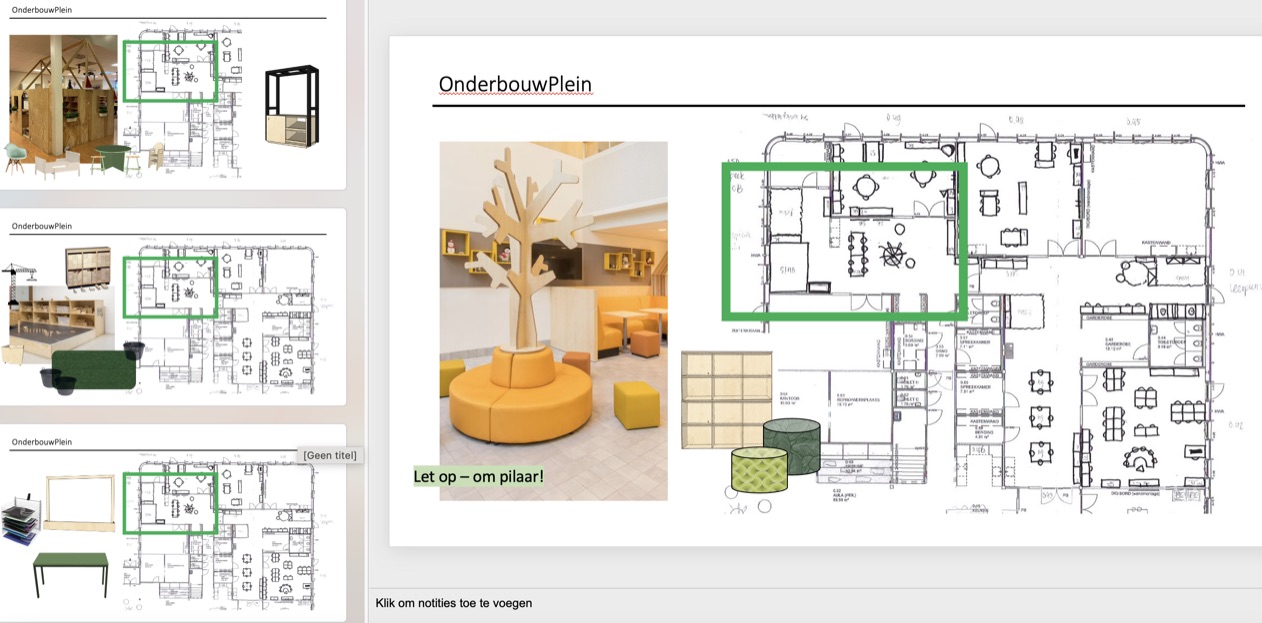Click the divider between thumbnails and slide editor
This screenshot has height=623, width=1262.
367,300
